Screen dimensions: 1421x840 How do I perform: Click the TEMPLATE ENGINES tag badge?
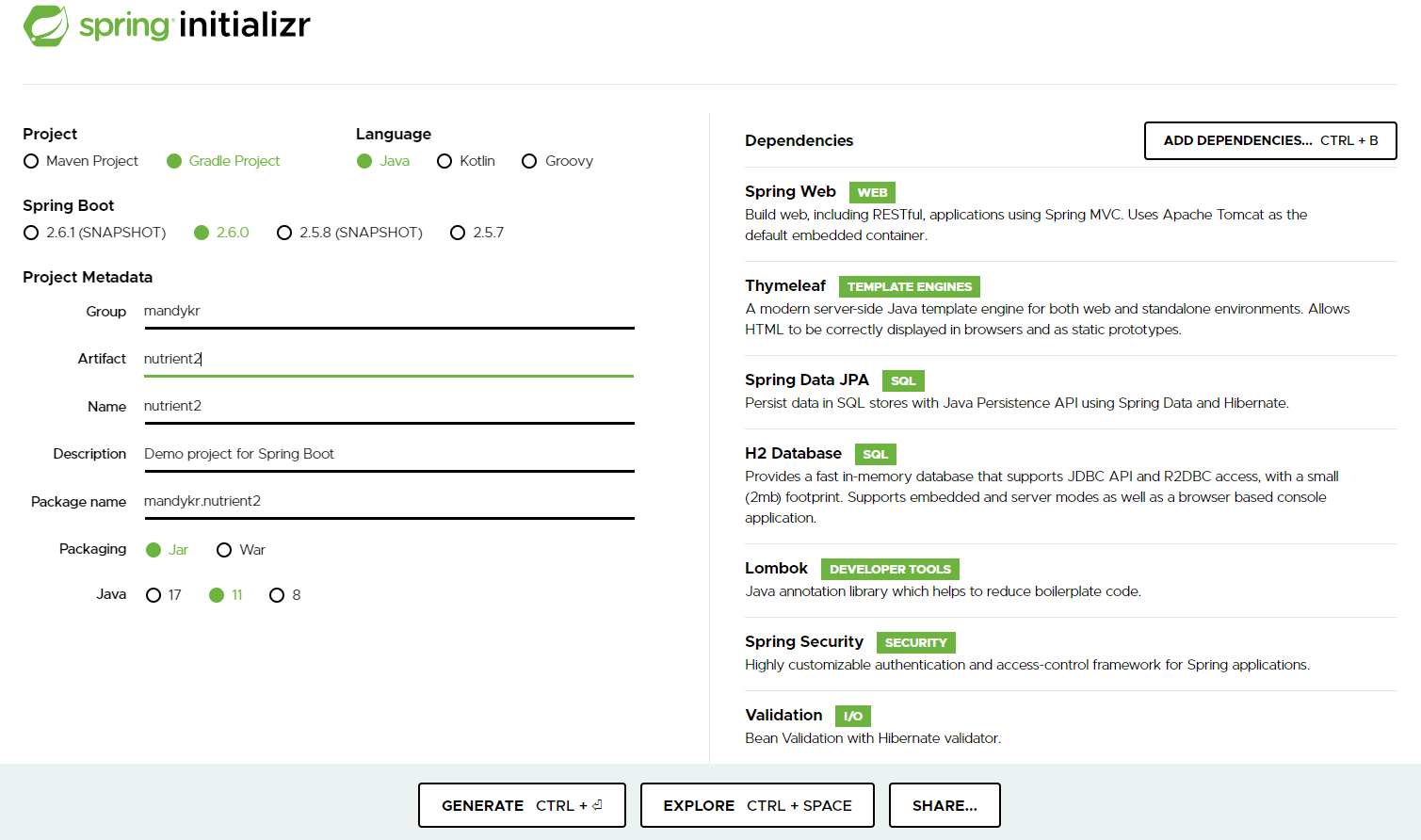910,286
